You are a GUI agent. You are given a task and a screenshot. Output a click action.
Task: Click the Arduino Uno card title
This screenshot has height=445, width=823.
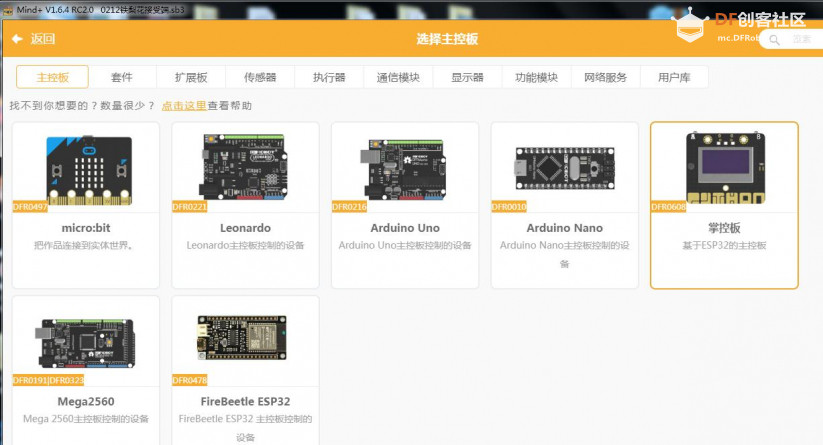[405, 228]
